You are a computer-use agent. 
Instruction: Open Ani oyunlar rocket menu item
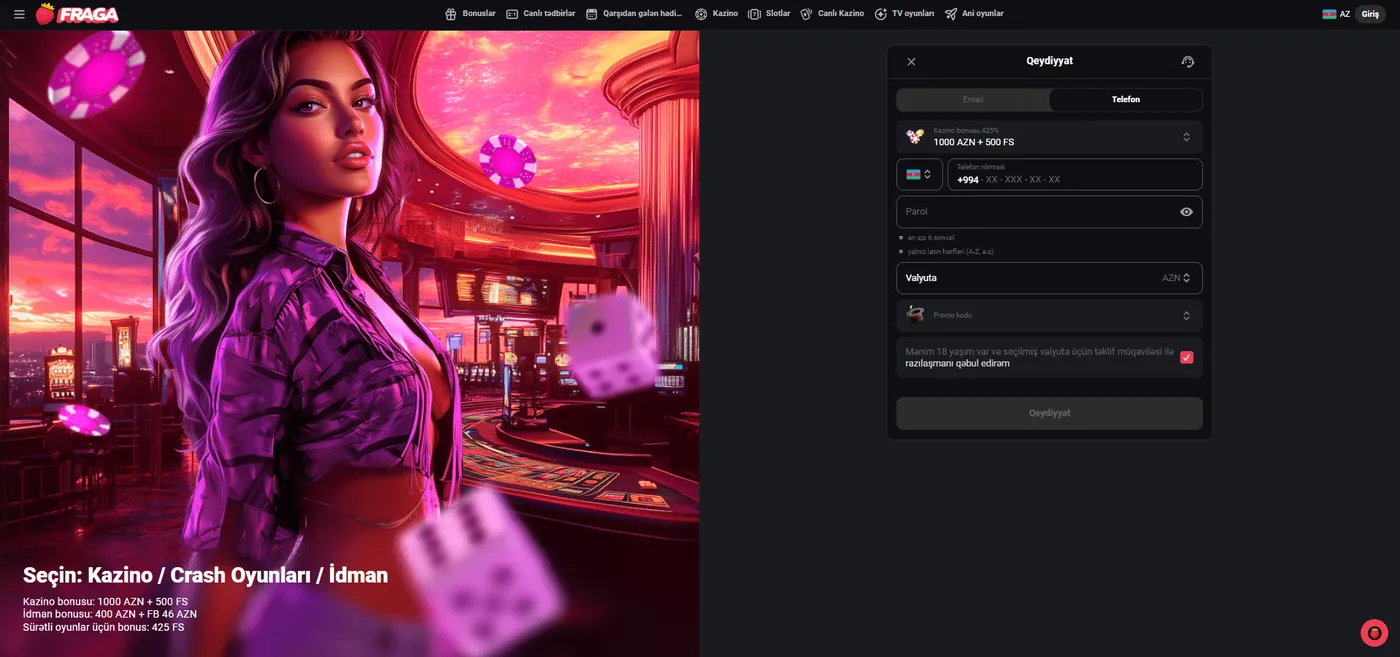974,14
